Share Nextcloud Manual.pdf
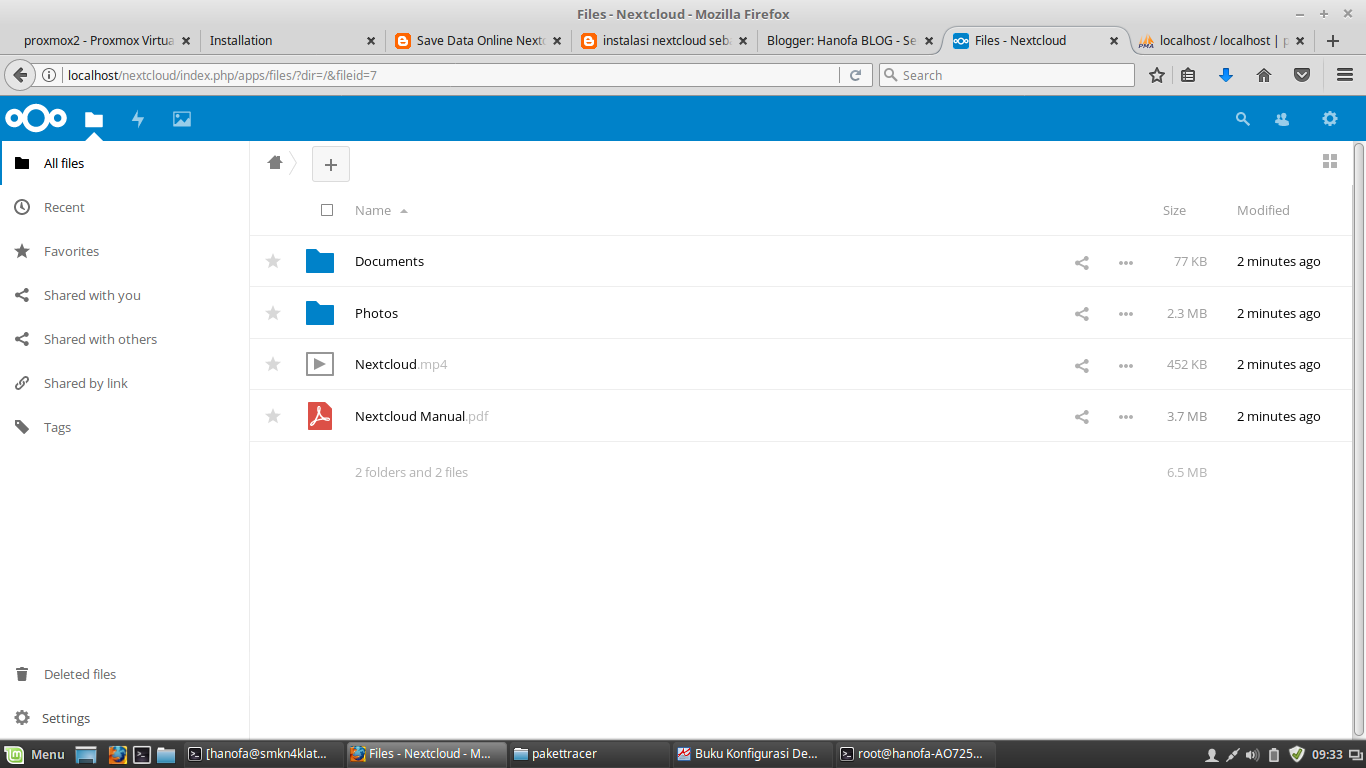1366x768 pixels. click(1081, 417)
